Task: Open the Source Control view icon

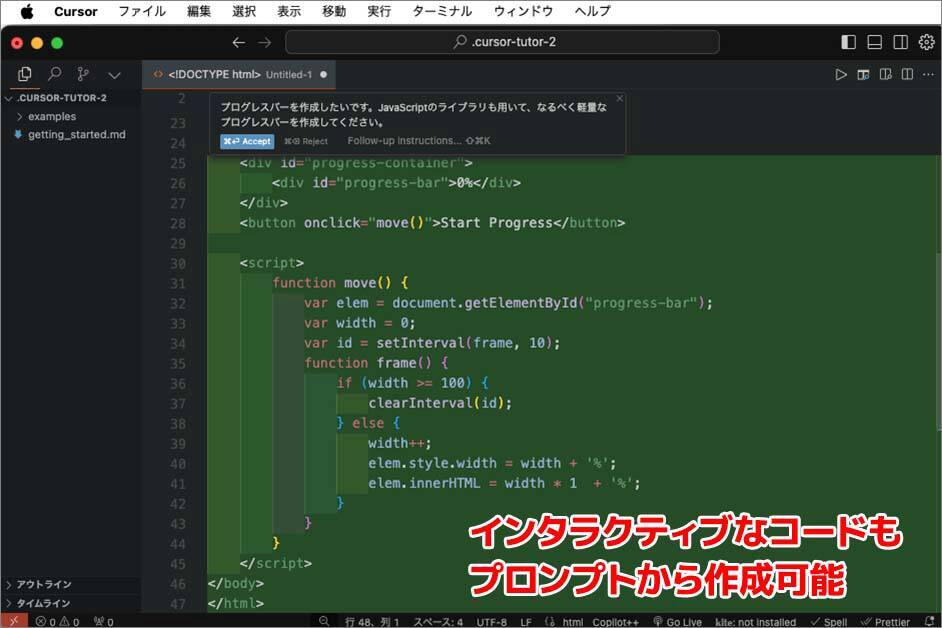Action: point(83,74)
